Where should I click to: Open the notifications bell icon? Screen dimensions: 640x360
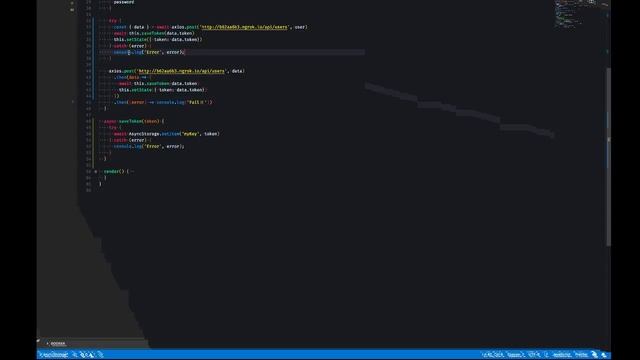604,355
